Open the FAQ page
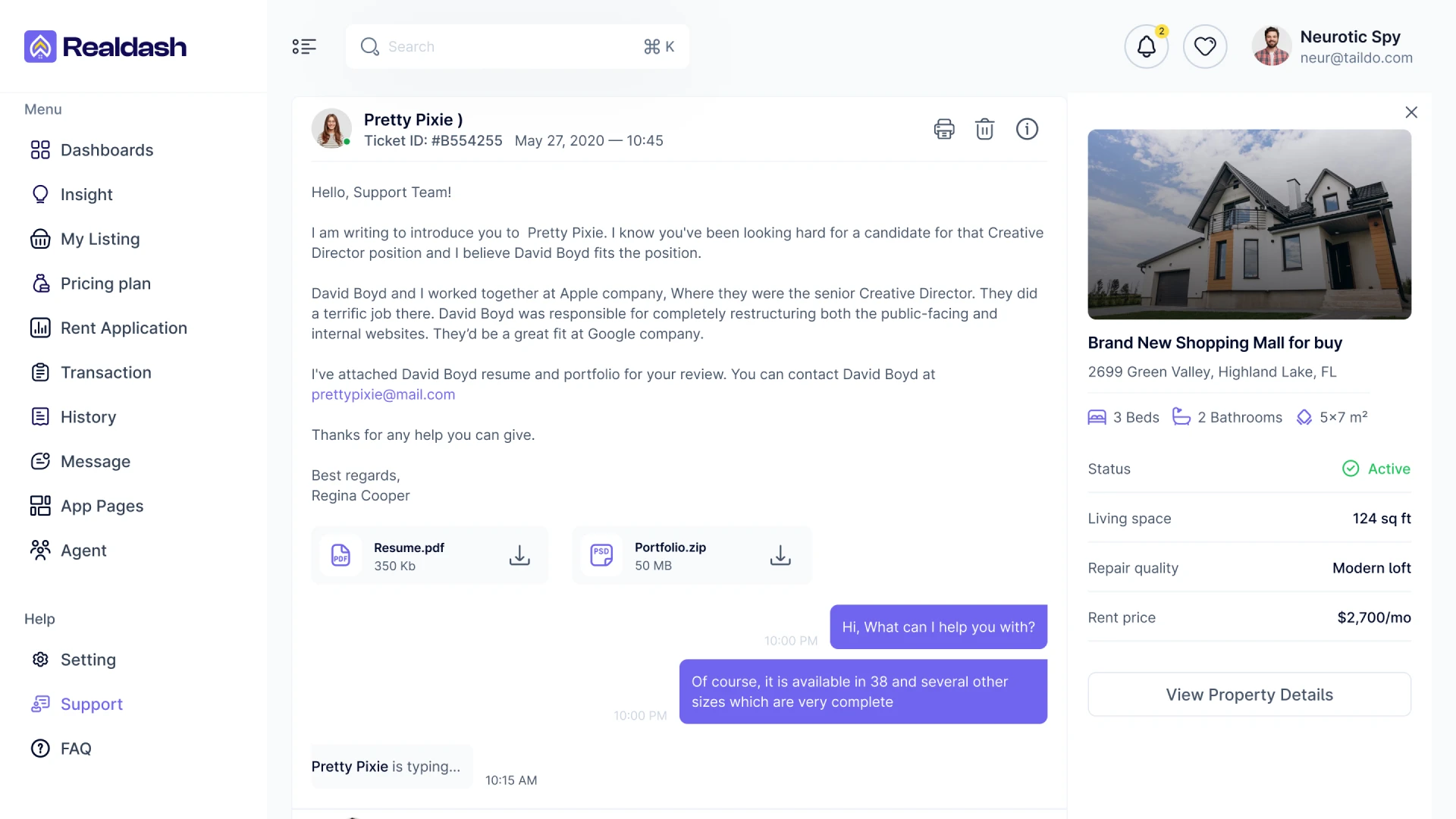 [x=76, y=749]
